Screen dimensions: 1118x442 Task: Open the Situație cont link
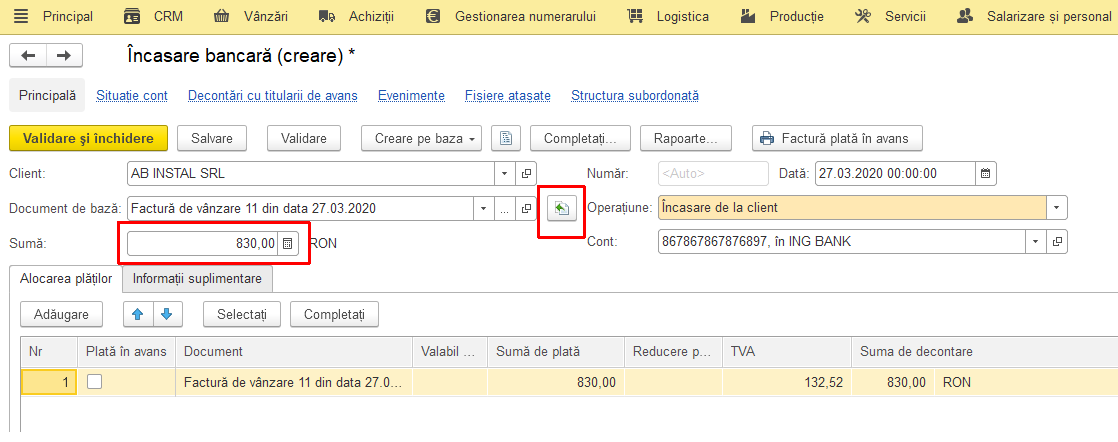pyautogui.click(x=132, y=96)
